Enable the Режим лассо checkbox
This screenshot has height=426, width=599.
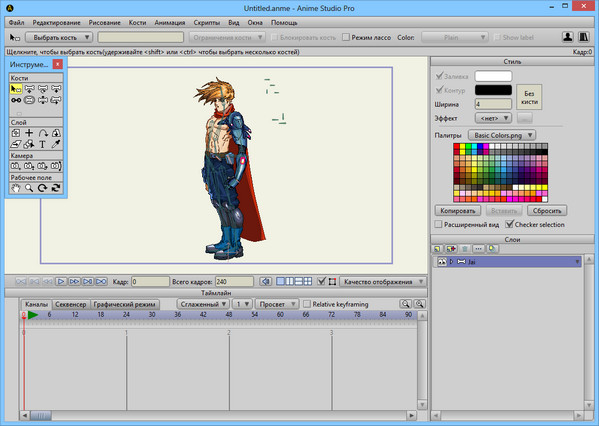346,37
